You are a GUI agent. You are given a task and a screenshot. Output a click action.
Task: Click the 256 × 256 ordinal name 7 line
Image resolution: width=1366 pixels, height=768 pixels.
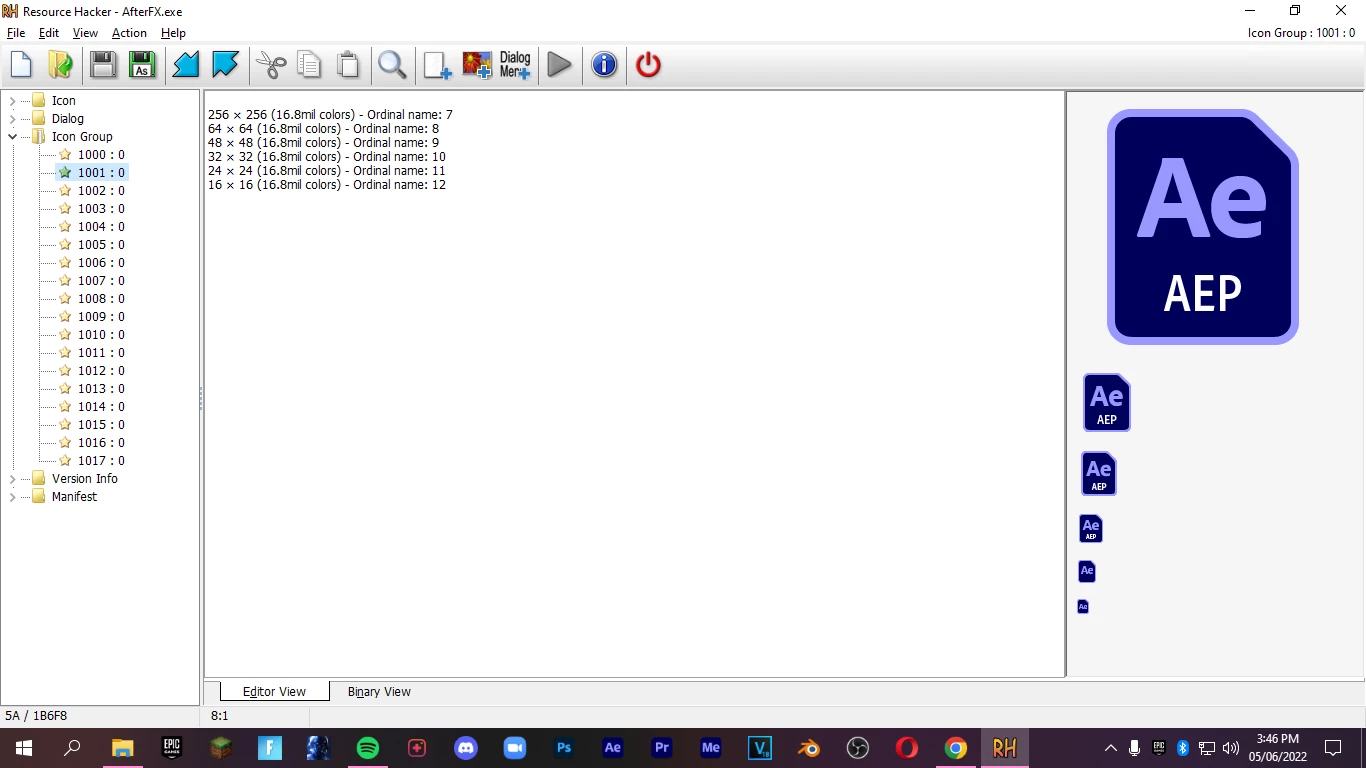[x=330, y=115]
